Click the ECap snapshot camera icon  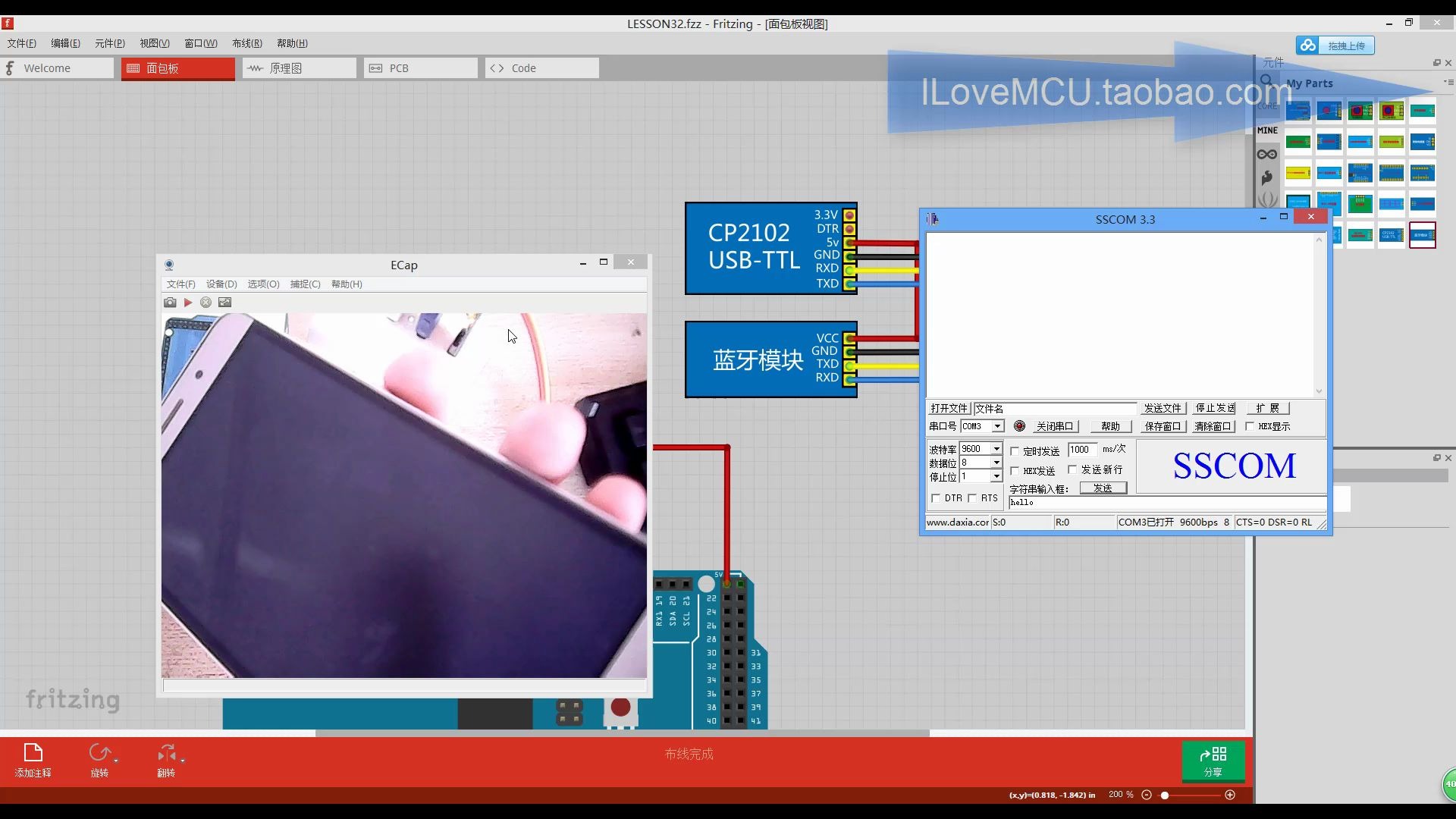tap(170, 303)
